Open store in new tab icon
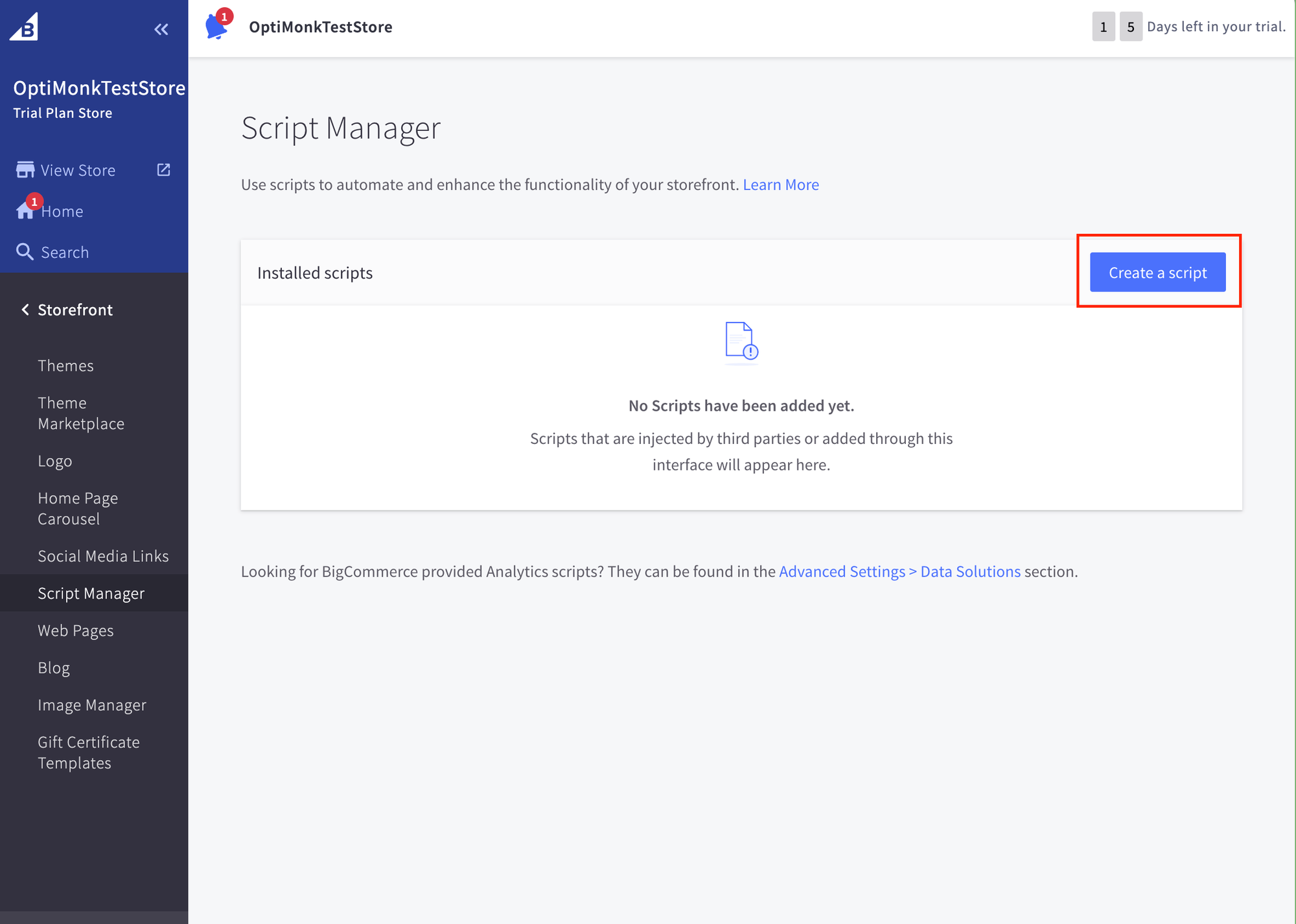The width and height of the screenshot is (1296, 924). coord(163,170)
